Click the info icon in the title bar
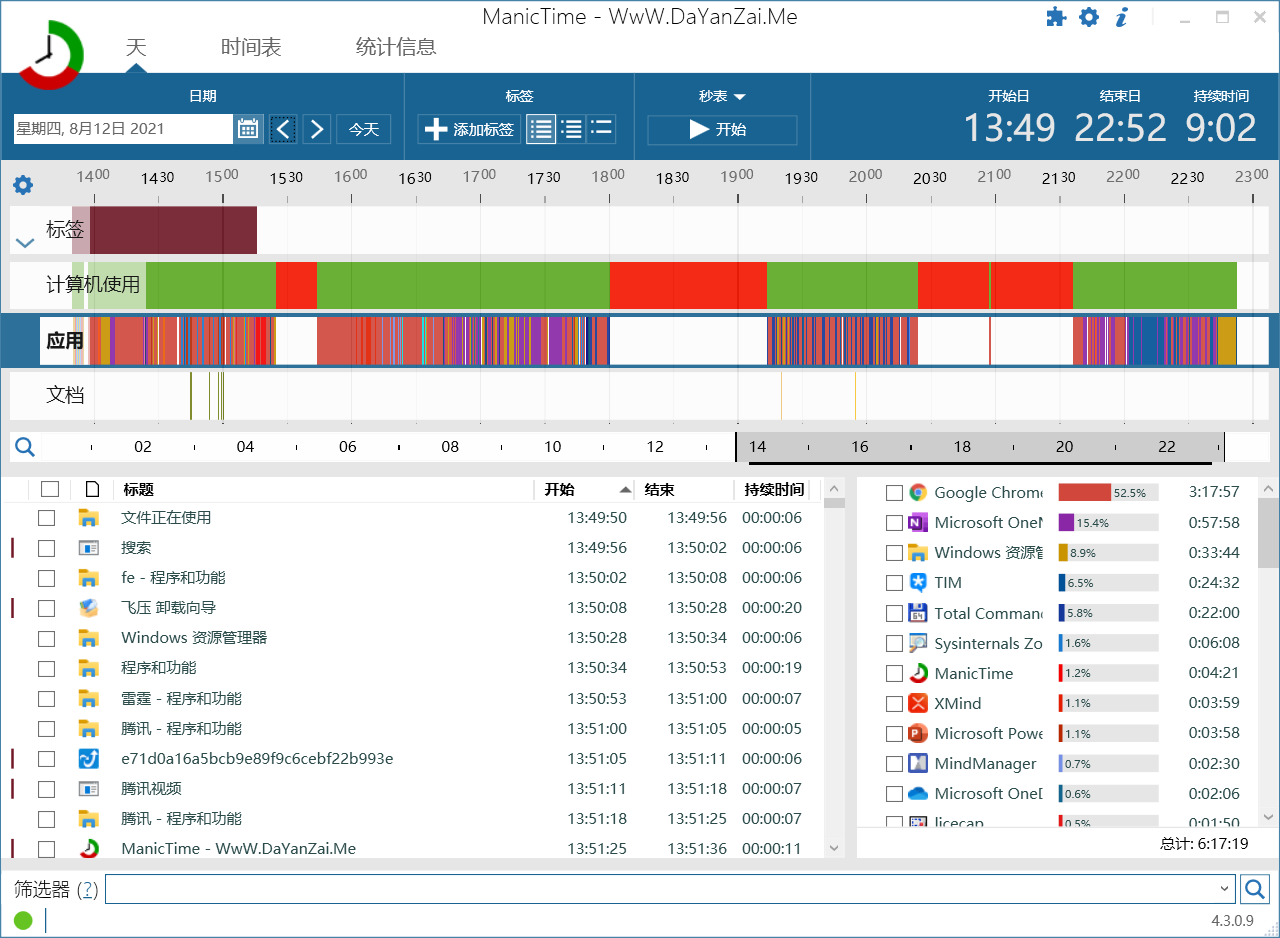The width and height of the screenshot is (1280, 938). [1120, 16]
